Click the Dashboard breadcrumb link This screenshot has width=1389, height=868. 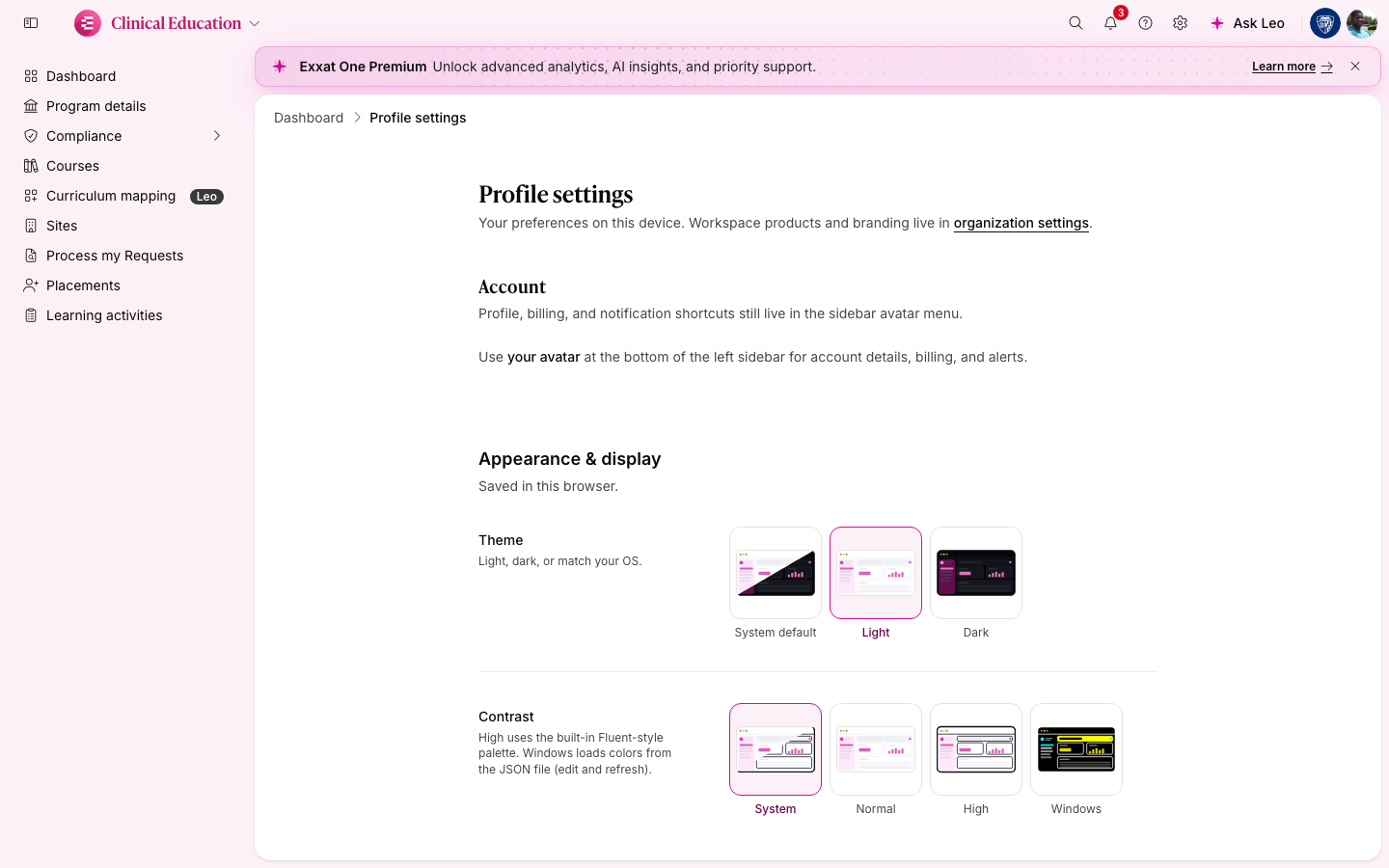[x=309, y=118]
